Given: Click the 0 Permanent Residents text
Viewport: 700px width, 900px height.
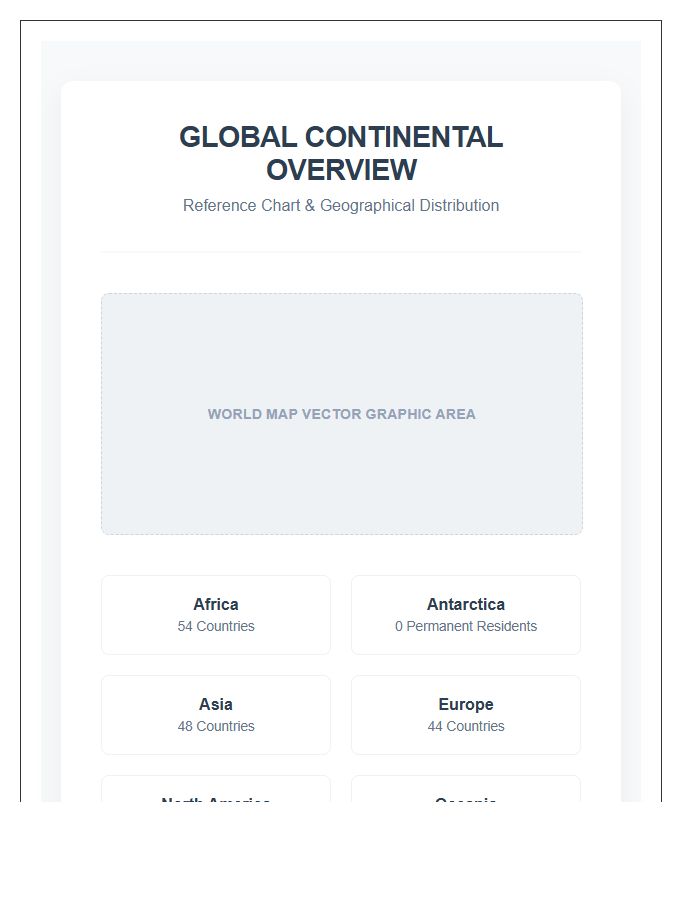Looking at the screenshot, I should tap(466, 626).
